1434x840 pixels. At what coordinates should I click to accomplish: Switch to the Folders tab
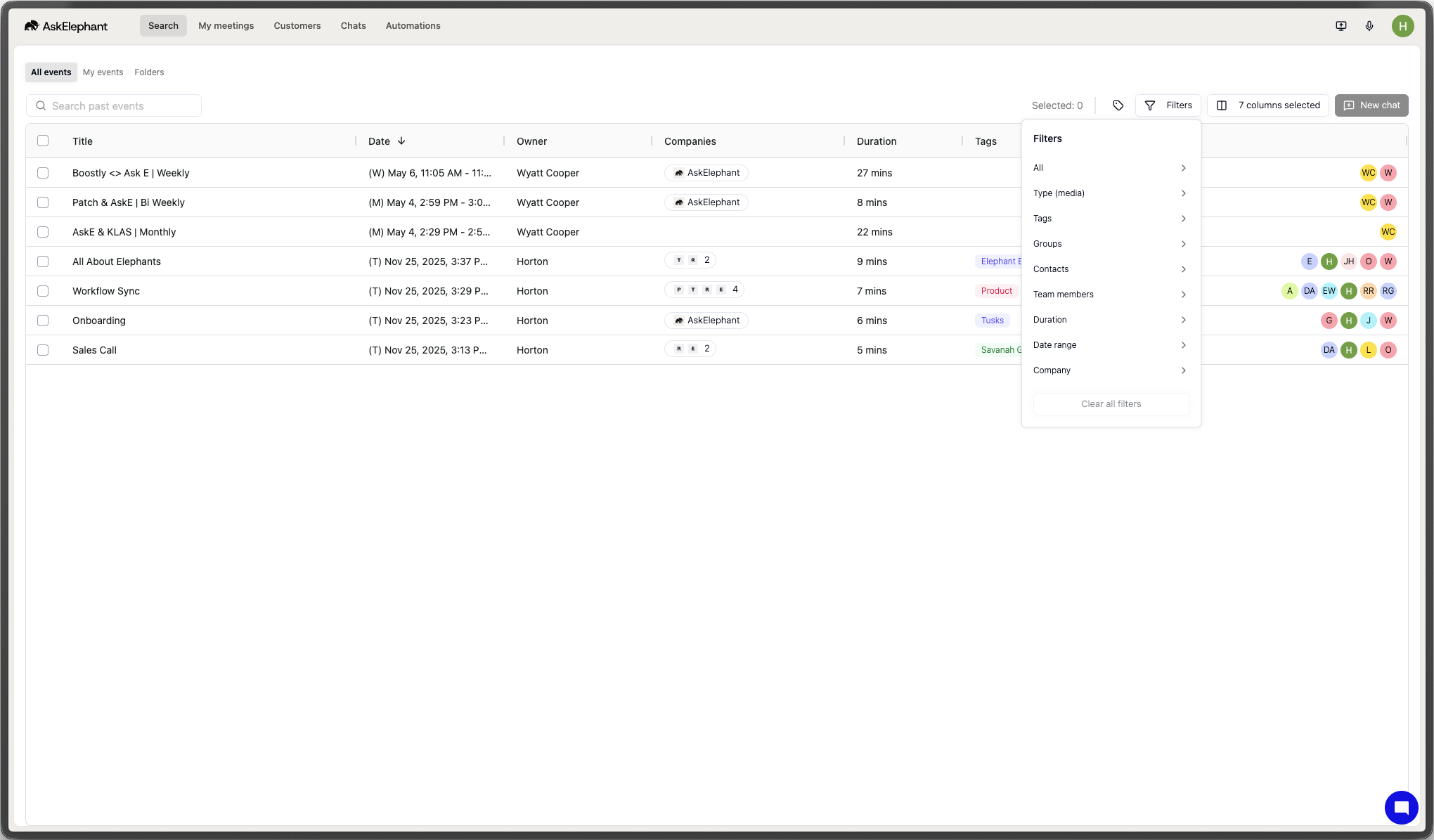149,72
